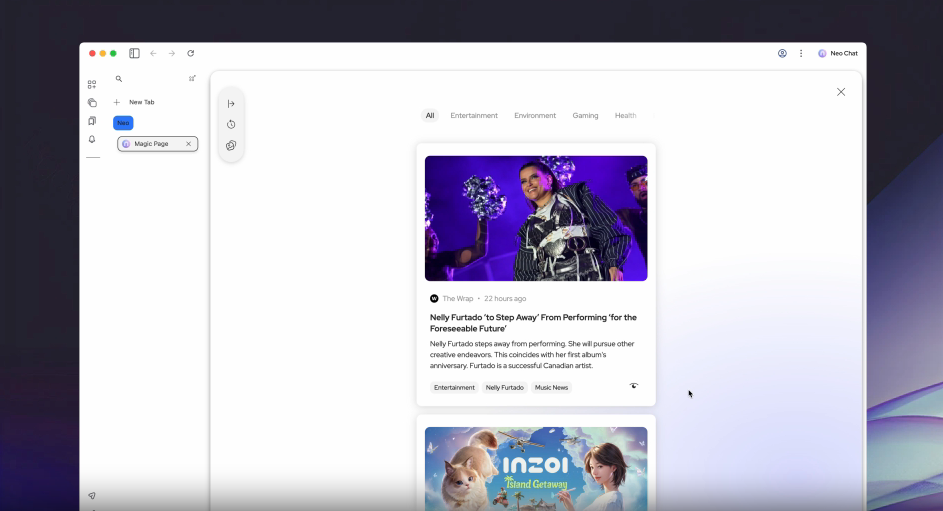Click the history clock icon in floating toolbar
Image resolution: width=943 pixels, height=511 pixels.
[231, 125]
